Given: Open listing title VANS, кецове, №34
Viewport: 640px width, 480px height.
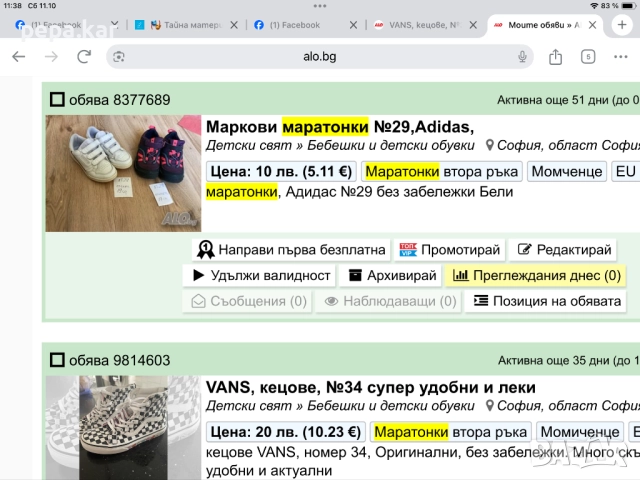Looking at the screenshot, I should [371, 387].
